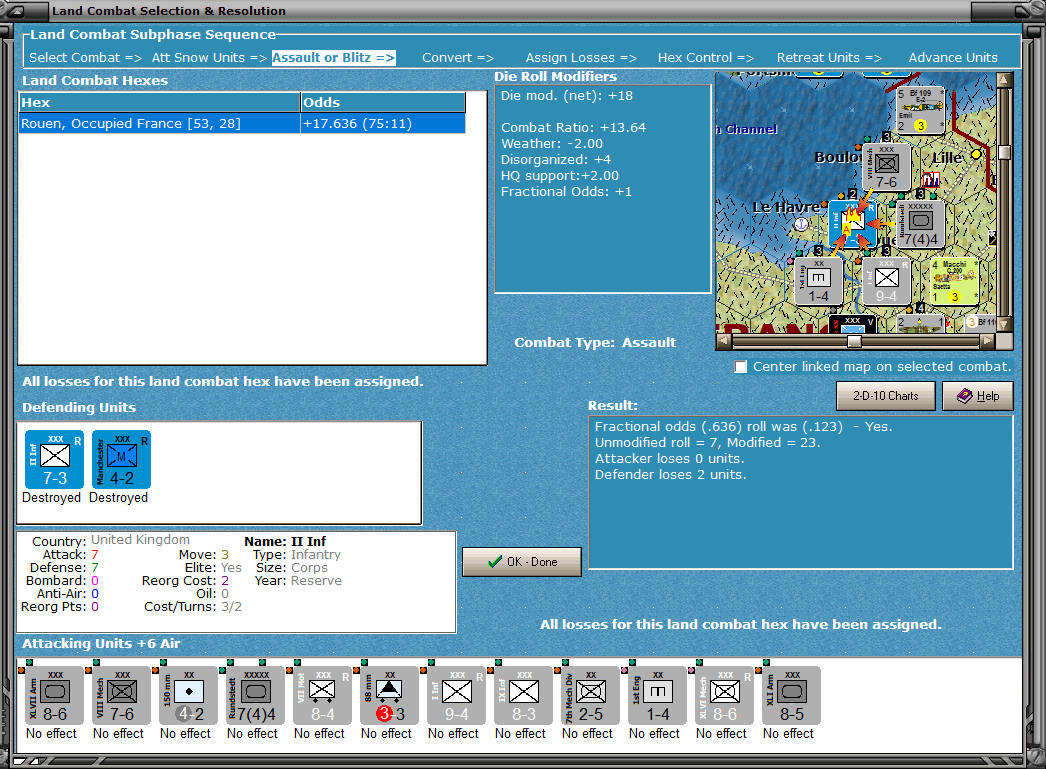Click the Select Combat subphase step
Viewport: 1046px width, 769px height.
tap(85, 58)
